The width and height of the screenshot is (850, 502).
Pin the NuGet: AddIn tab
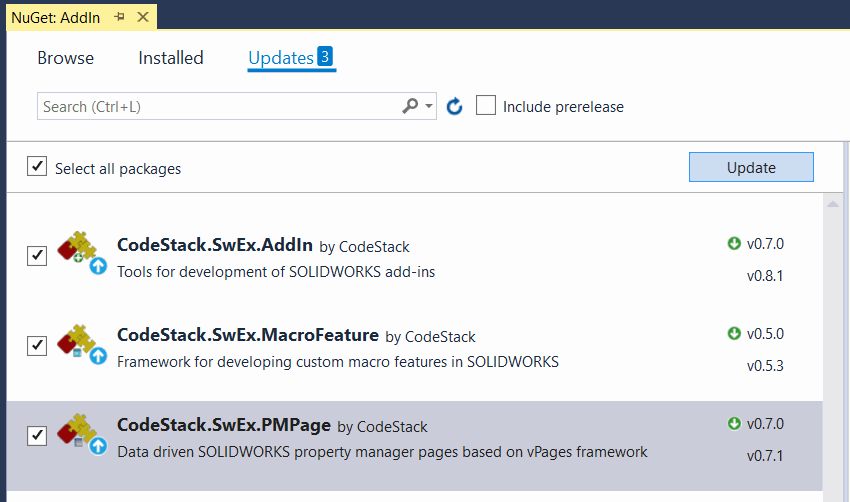[x=120, y=17]
